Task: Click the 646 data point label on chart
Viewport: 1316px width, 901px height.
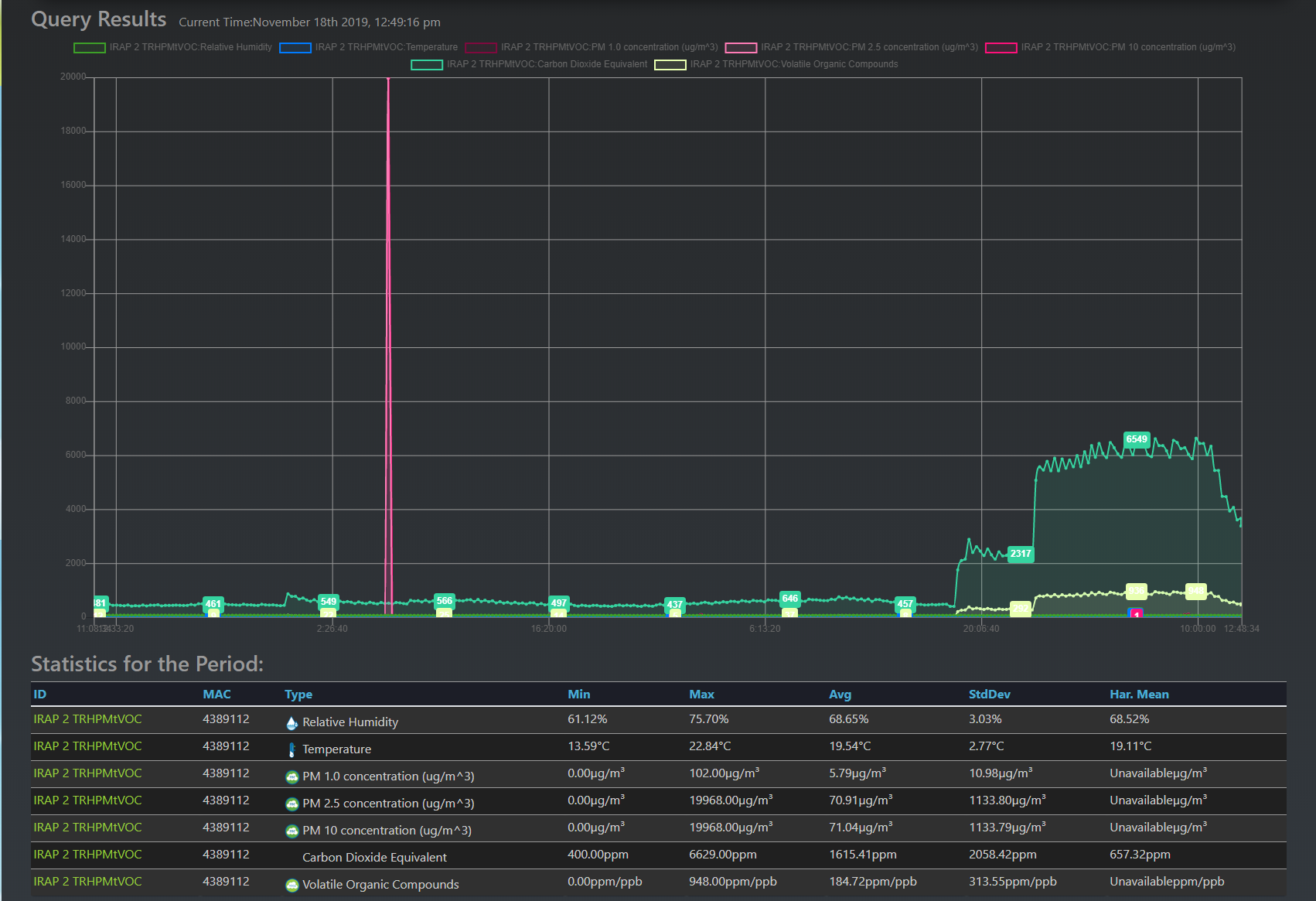Action: point(789,599)
